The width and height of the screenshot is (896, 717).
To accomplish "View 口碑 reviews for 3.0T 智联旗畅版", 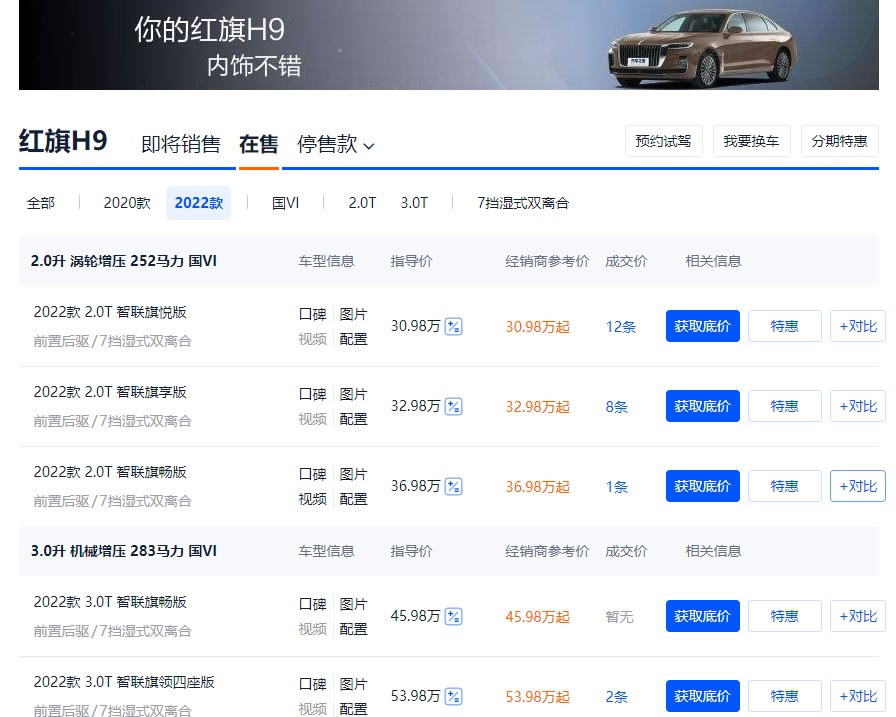I will point(313,604).
